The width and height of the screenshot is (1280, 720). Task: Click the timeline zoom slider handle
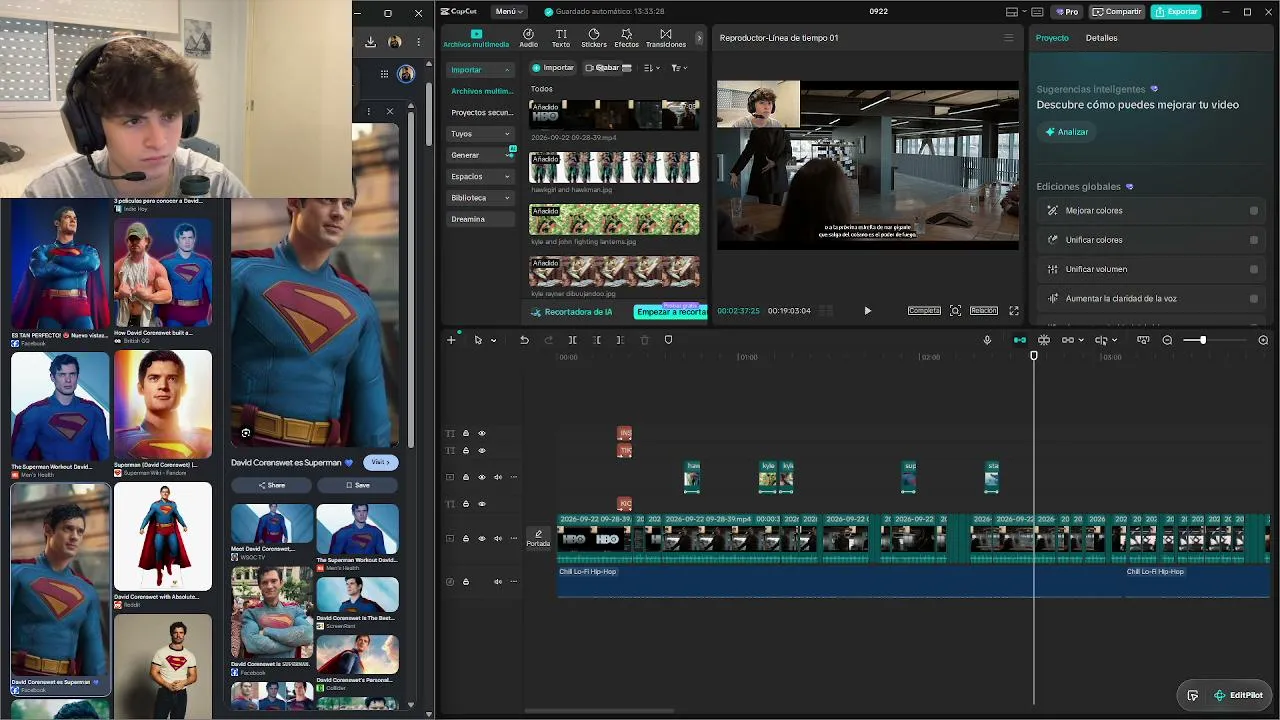pyautogui.click(x=1203, y=340)
